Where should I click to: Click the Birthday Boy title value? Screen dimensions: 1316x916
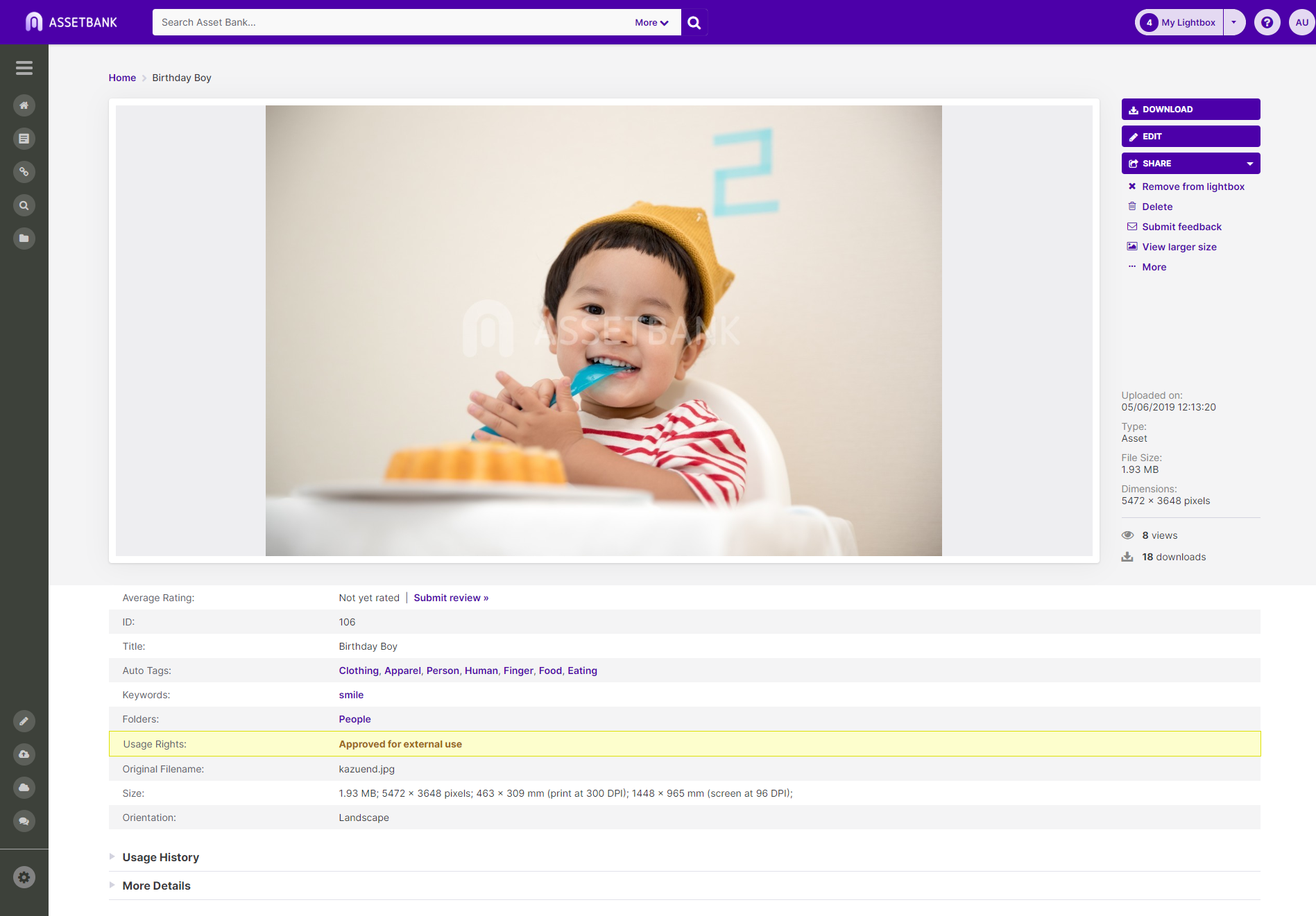368,646
